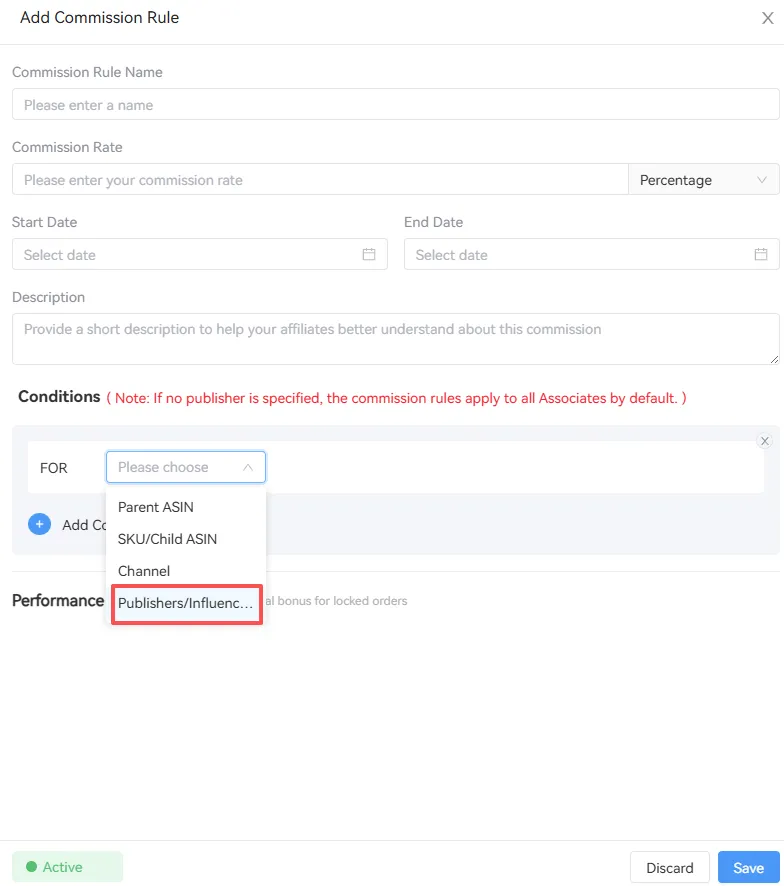Click the commission rate input field
The image size is (784, 886).
tap(320, 180)
